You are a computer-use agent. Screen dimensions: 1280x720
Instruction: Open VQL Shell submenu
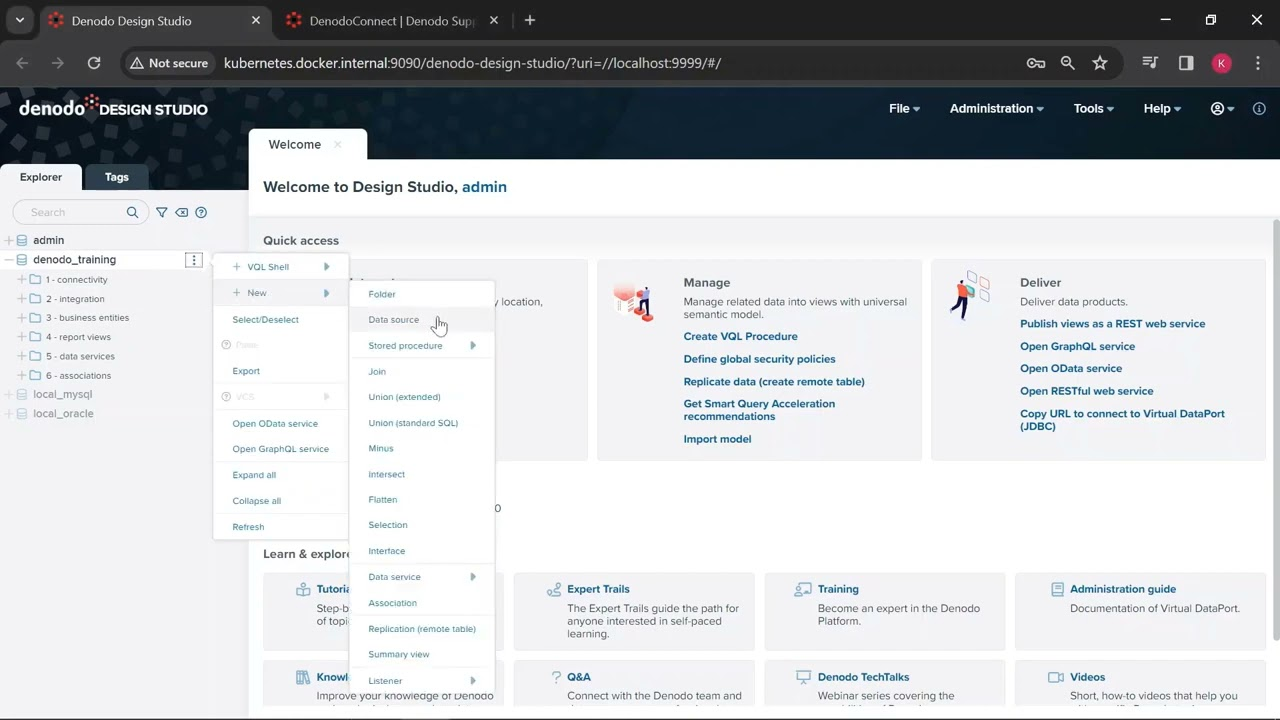pos(280,267)
